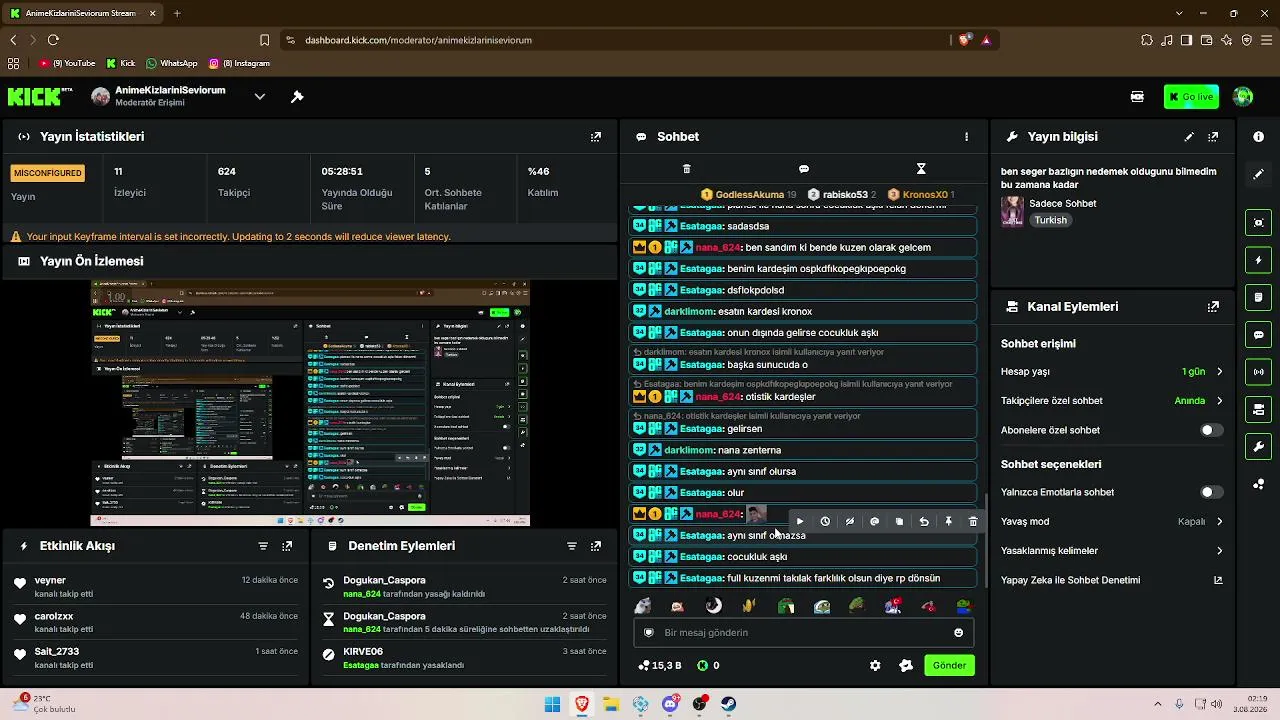Click the icon between gear and Gönder
The height and width of the screenshot is (720, 1280).
(906, 665)
